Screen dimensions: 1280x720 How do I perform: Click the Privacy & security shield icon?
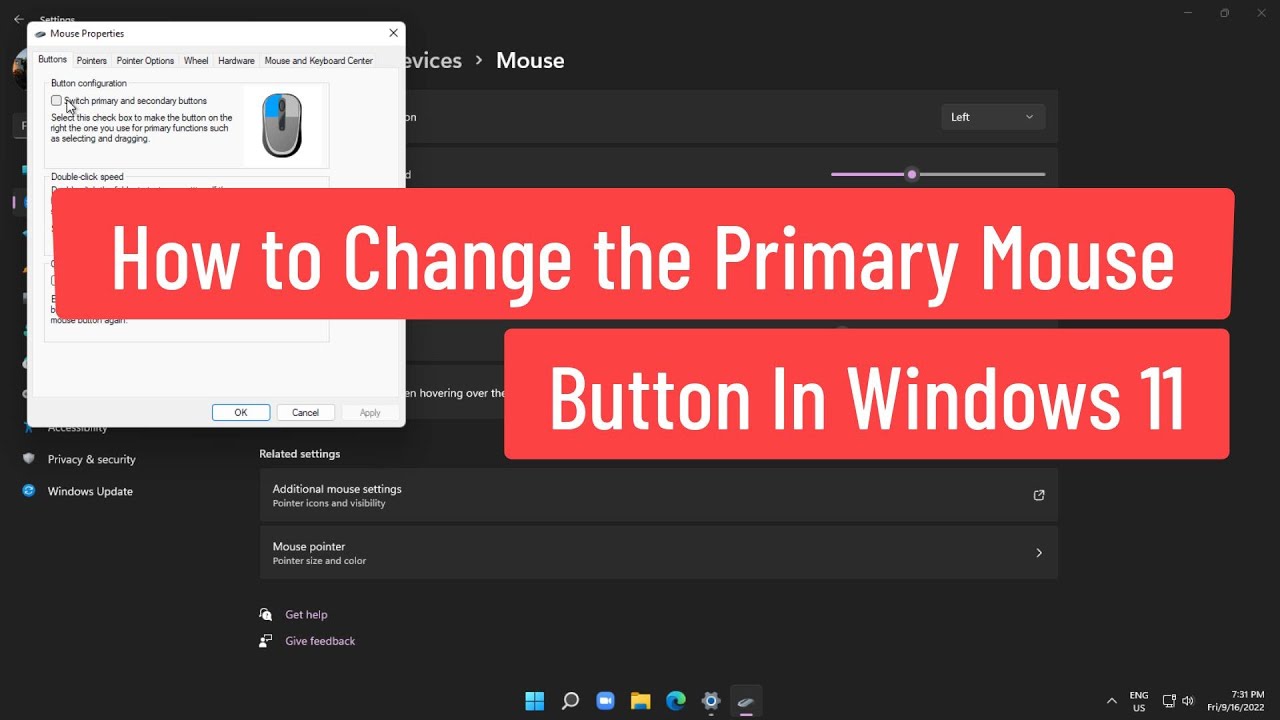pos(29,459)
